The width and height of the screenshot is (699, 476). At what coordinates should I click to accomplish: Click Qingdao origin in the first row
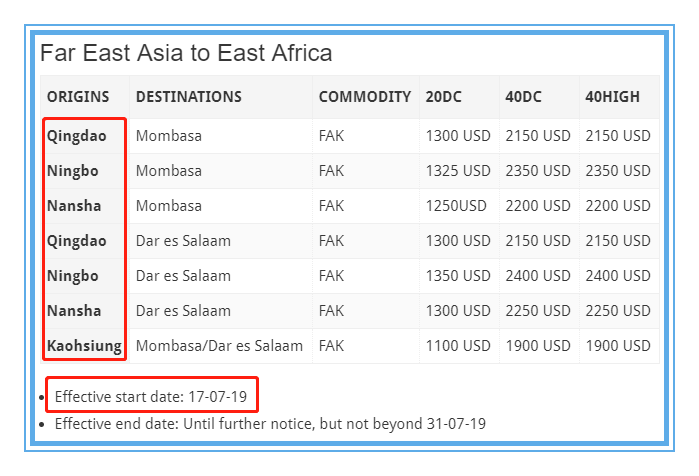coord(75,136)
